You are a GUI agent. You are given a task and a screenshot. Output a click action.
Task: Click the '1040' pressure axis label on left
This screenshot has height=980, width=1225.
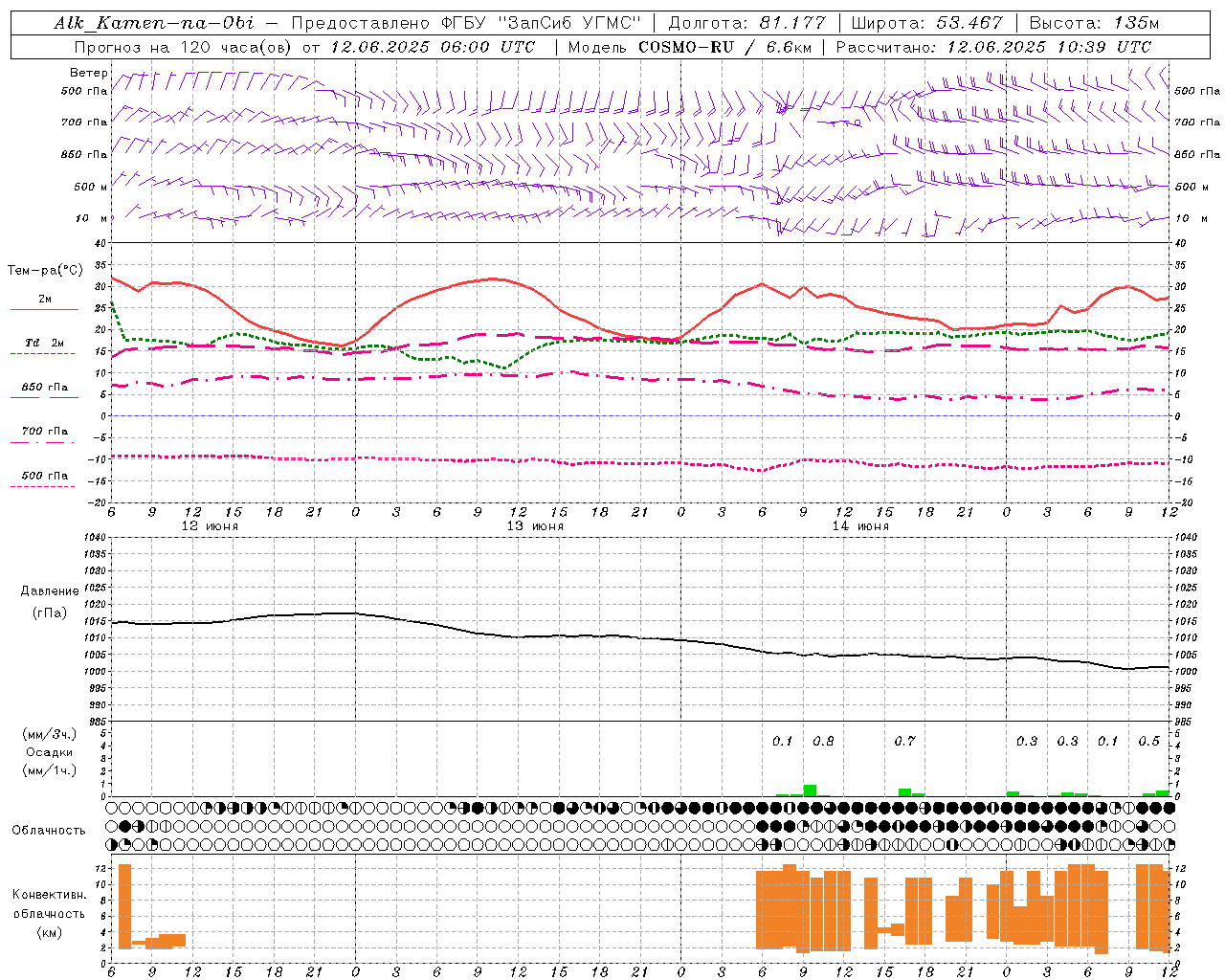pos(94,538)
